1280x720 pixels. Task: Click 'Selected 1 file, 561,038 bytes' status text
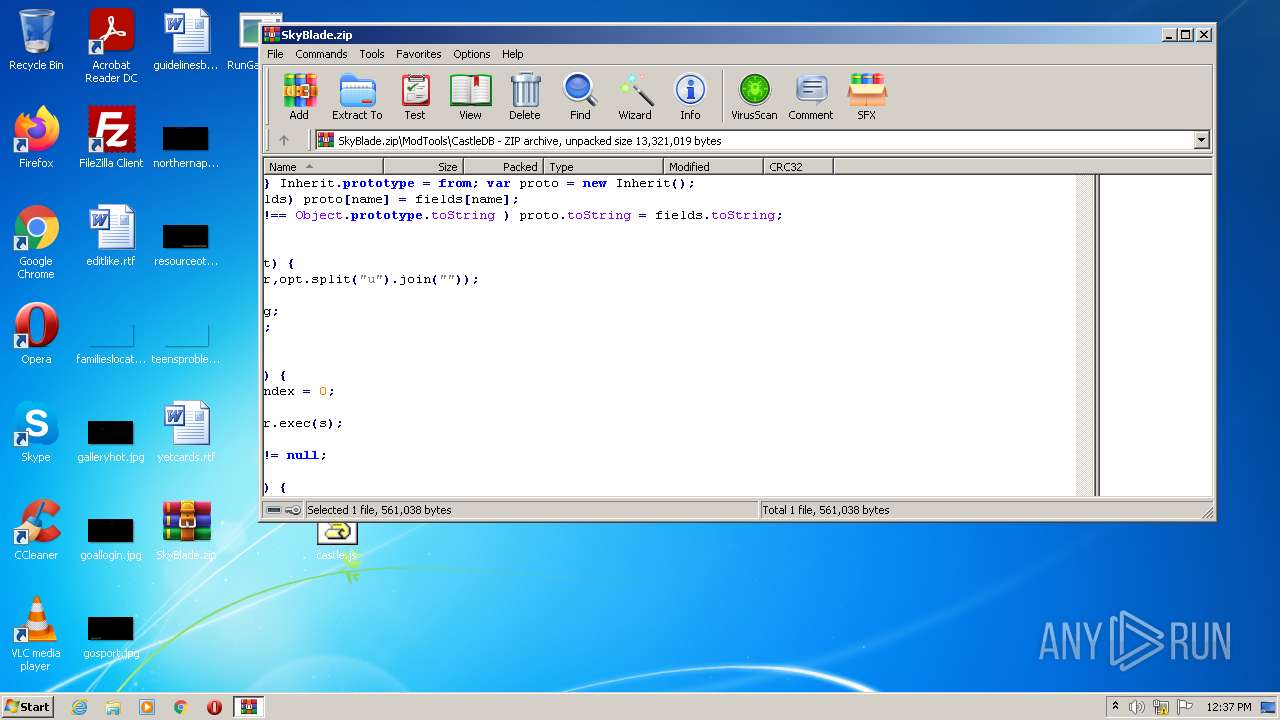(x=379, y=510)
